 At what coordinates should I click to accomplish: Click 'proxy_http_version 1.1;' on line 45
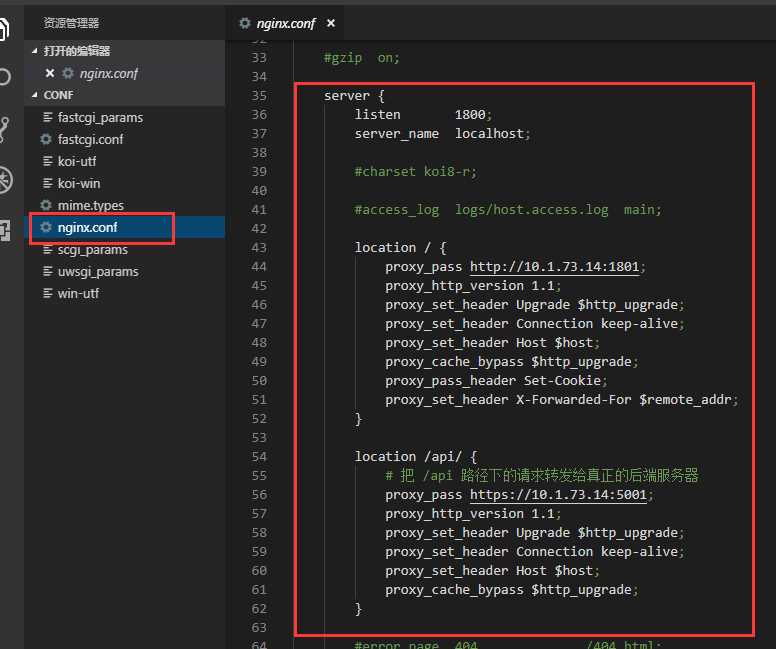pos(473,286)
